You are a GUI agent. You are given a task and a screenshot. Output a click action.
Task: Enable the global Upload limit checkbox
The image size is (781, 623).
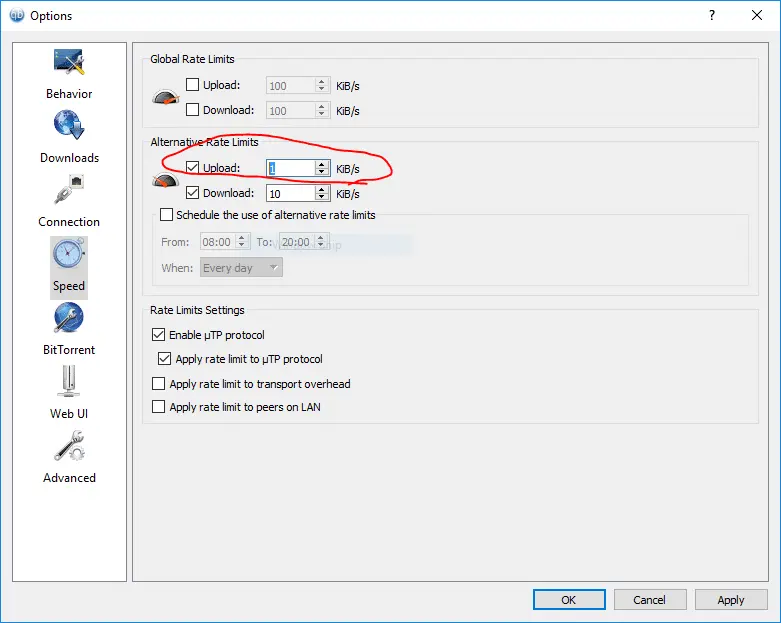tap(192, 85)
